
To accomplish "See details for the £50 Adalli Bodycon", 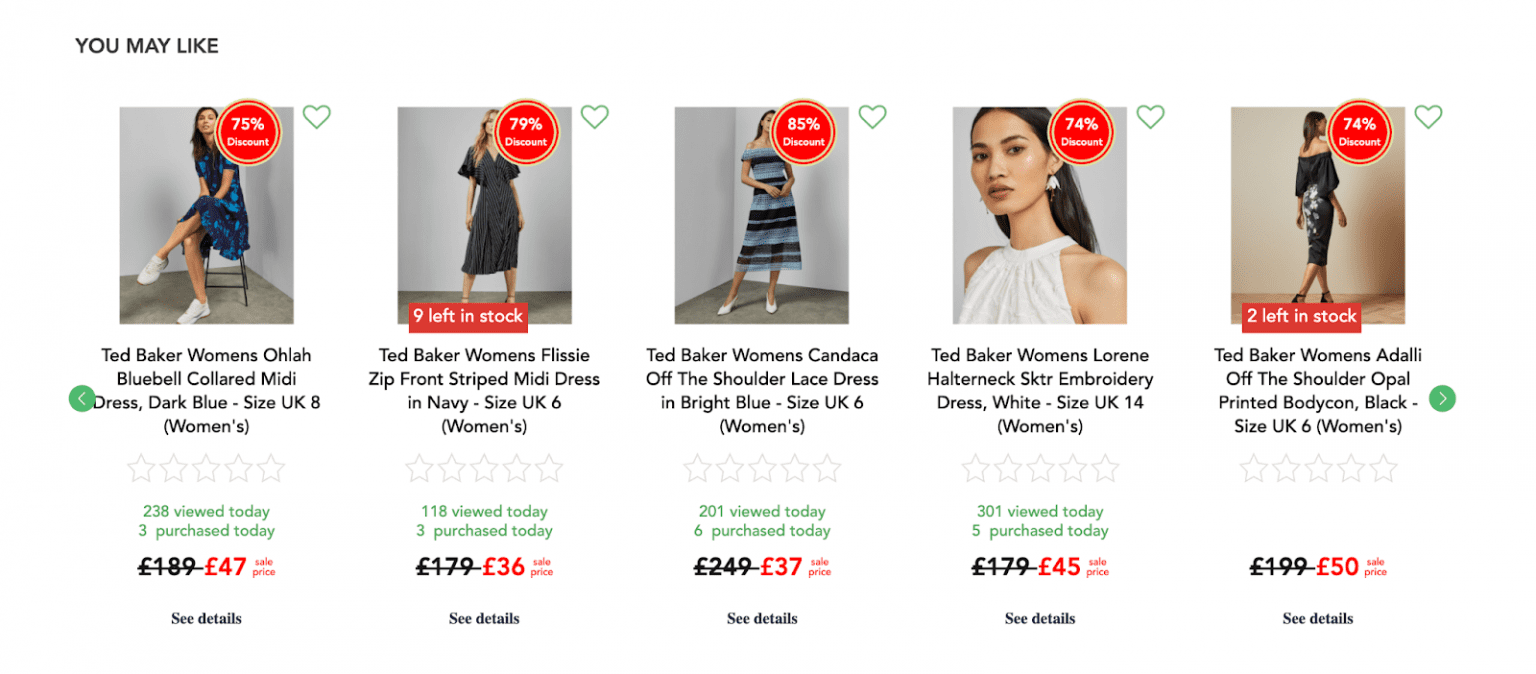I will (1318, 619).
